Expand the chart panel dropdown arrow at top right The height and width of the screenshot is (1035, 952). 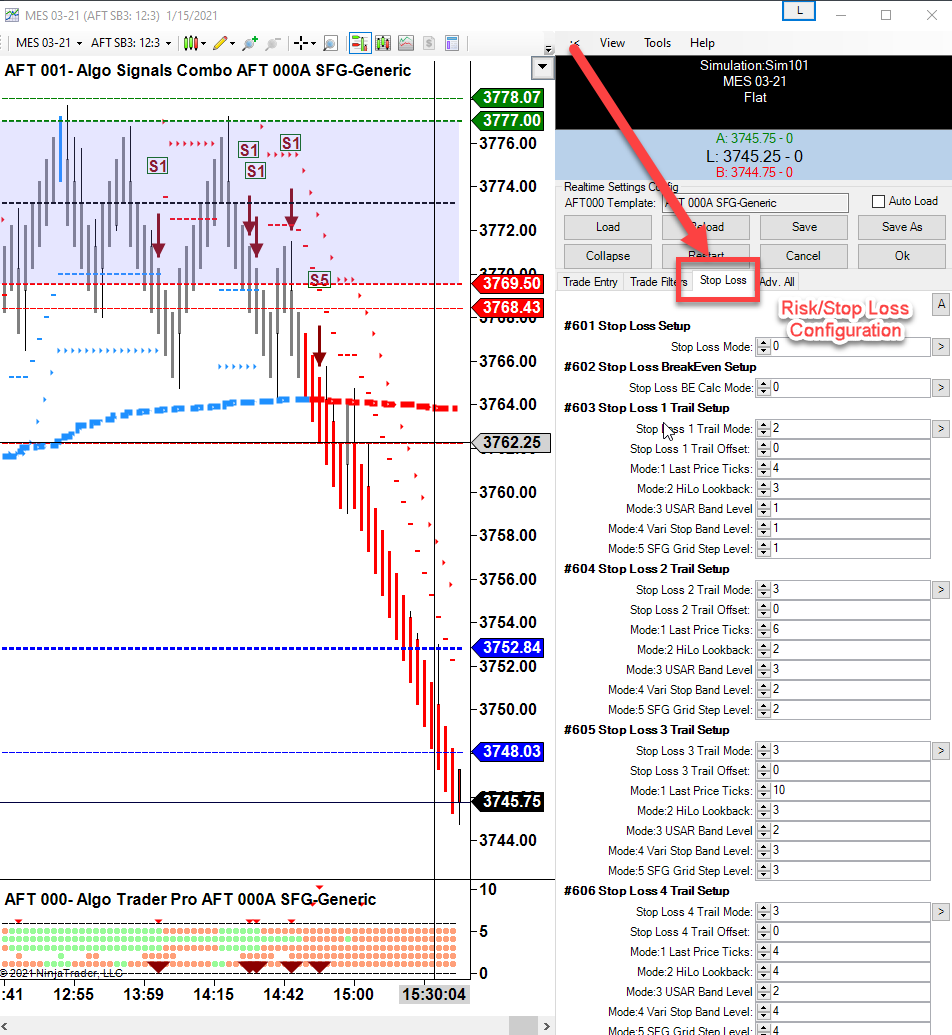coord(542,68)
